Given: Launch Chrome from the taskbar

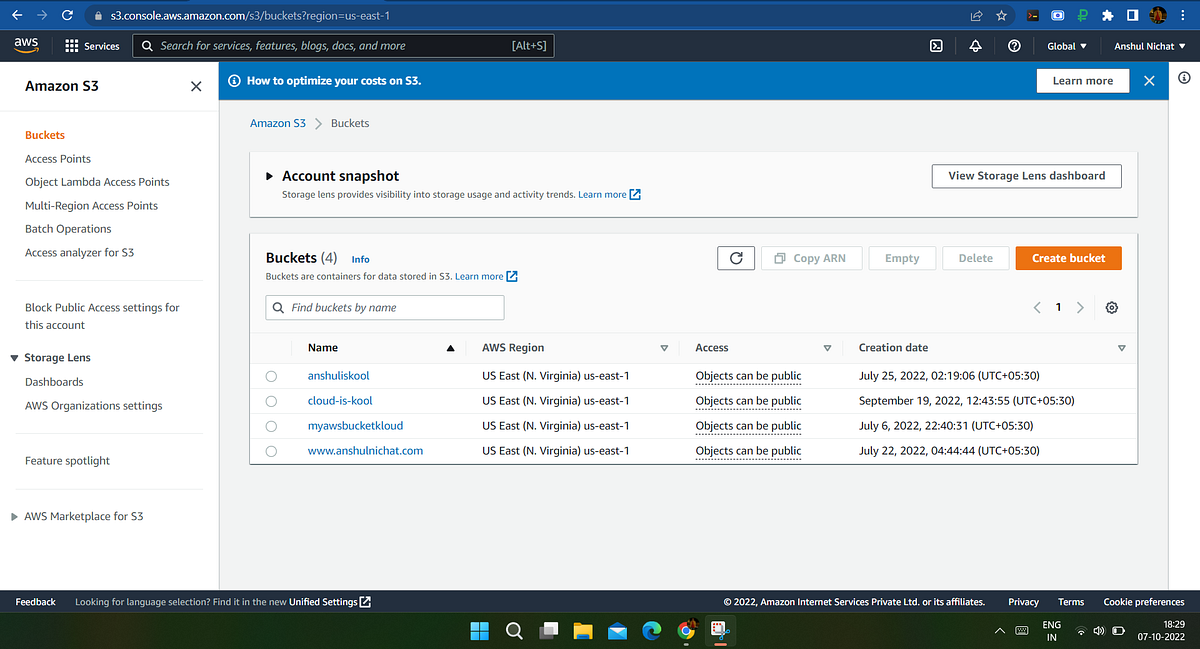Looking at the screenshot, I should pos(686,630).
